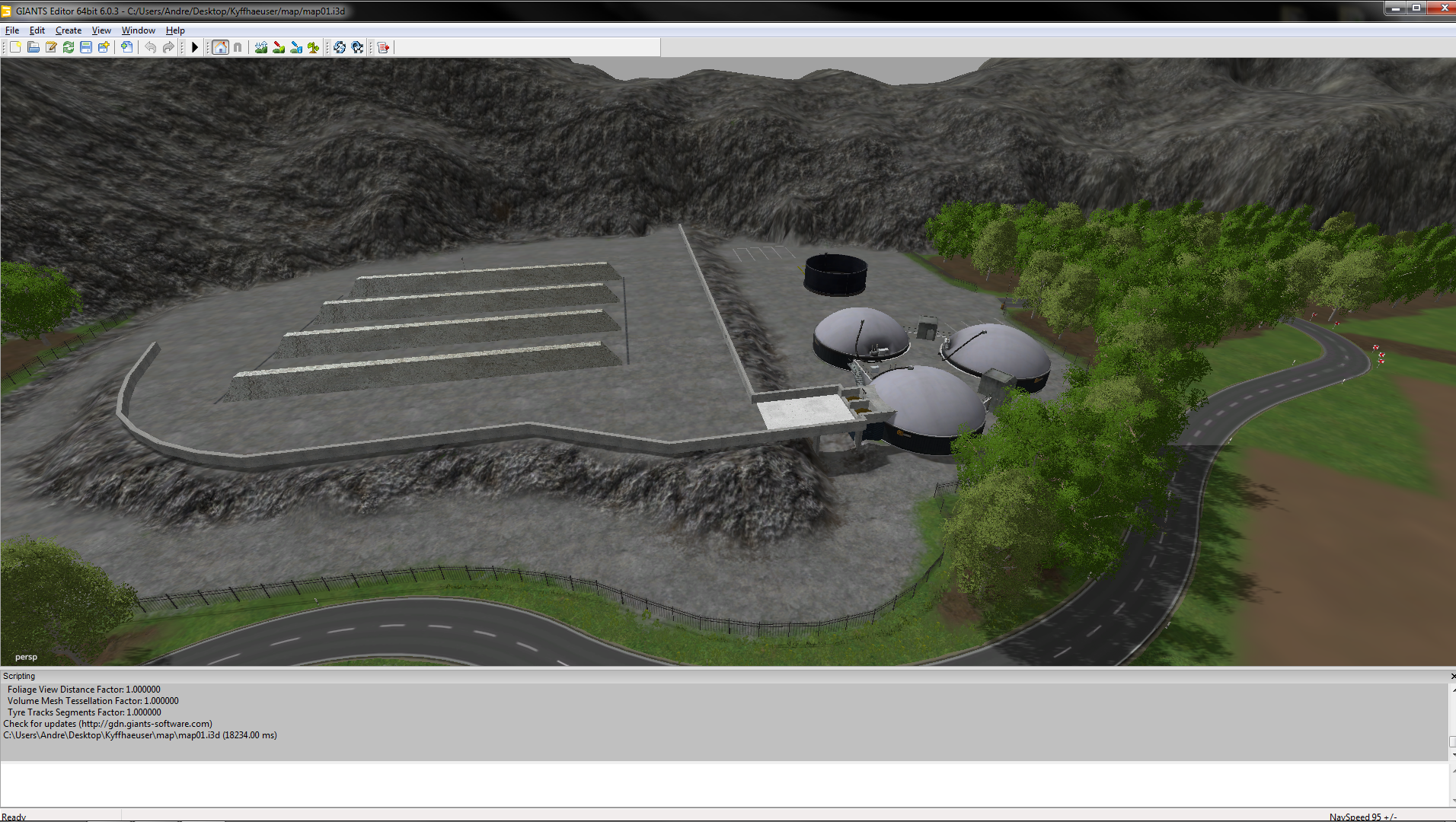Click the New scene toolbar icon
The height and width of the screenshot is (822, 1456).
[x=15, y=47]
